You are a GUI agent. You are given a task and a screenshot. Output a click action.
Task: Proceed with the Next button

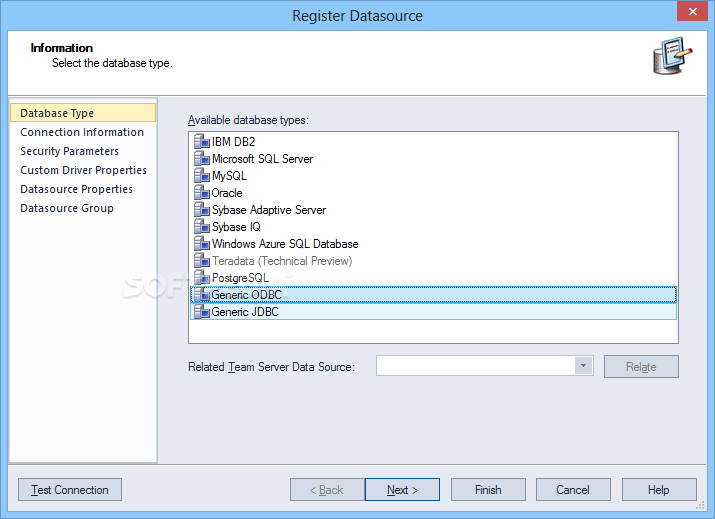pyautogui.click(x=402, y=490)
